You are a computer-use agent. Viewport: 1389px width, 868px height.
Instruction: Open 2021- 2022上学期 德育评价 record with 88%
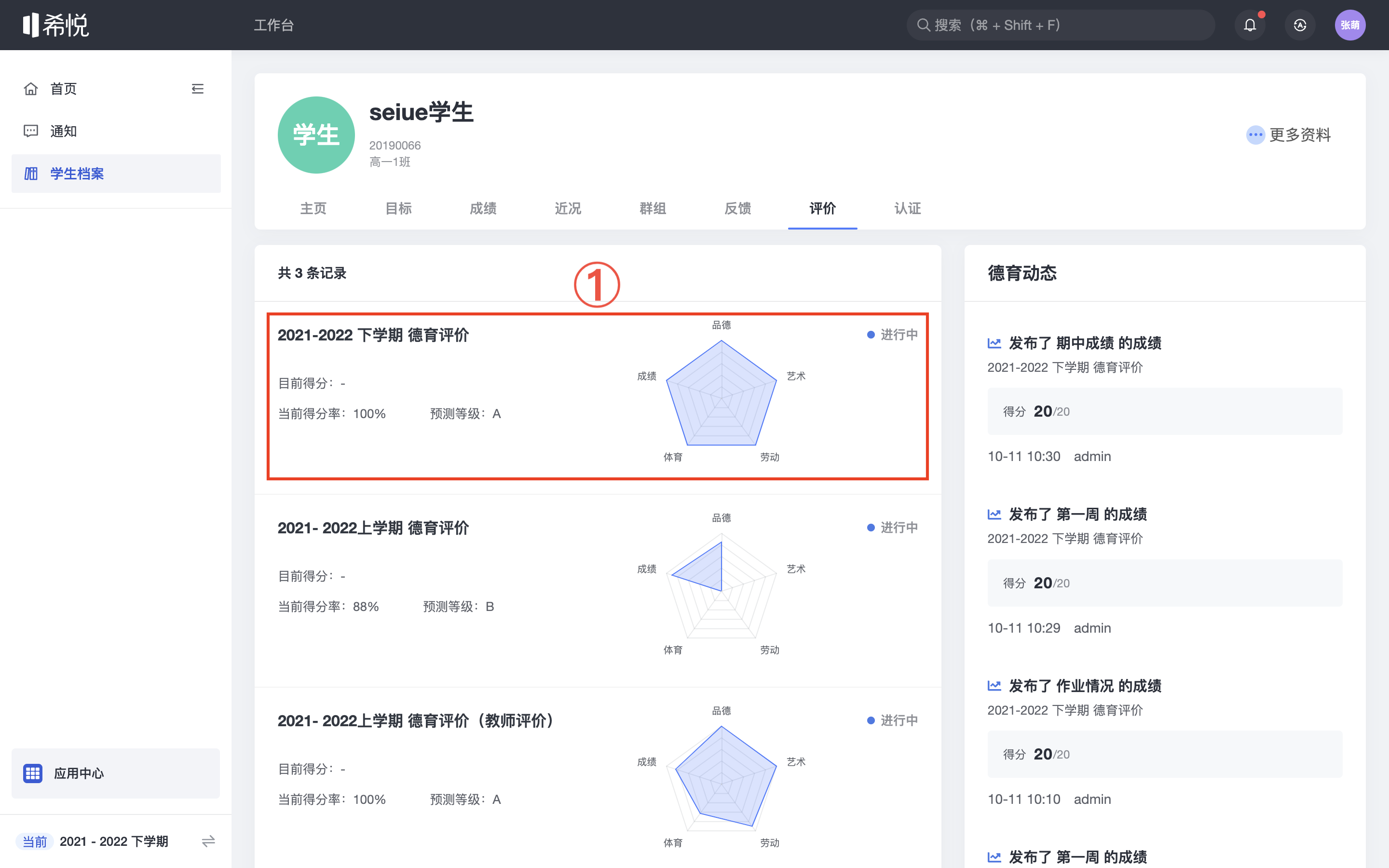[x=374, y=528]
